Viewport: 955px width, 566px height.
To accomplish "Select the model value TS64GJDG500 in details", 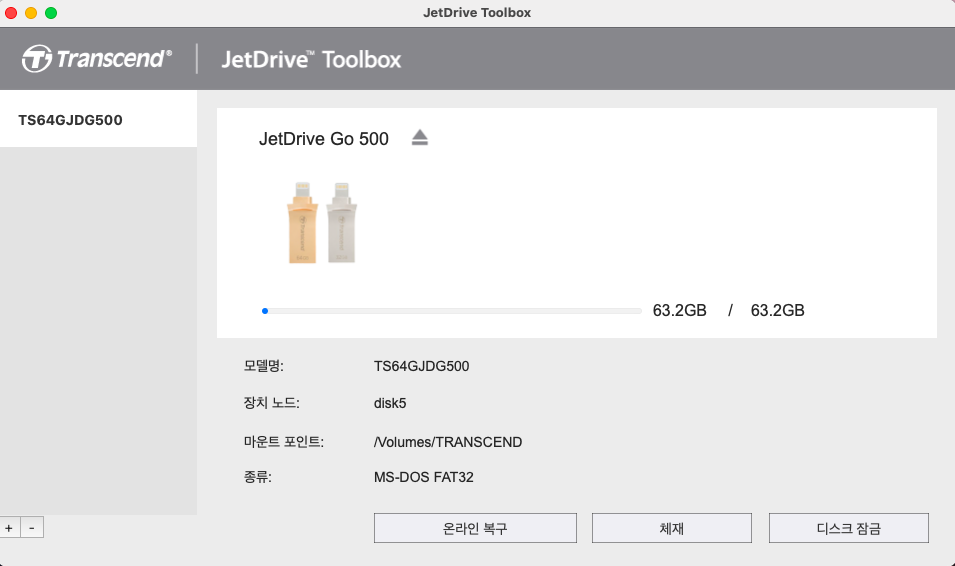I will tap(421, 366).
